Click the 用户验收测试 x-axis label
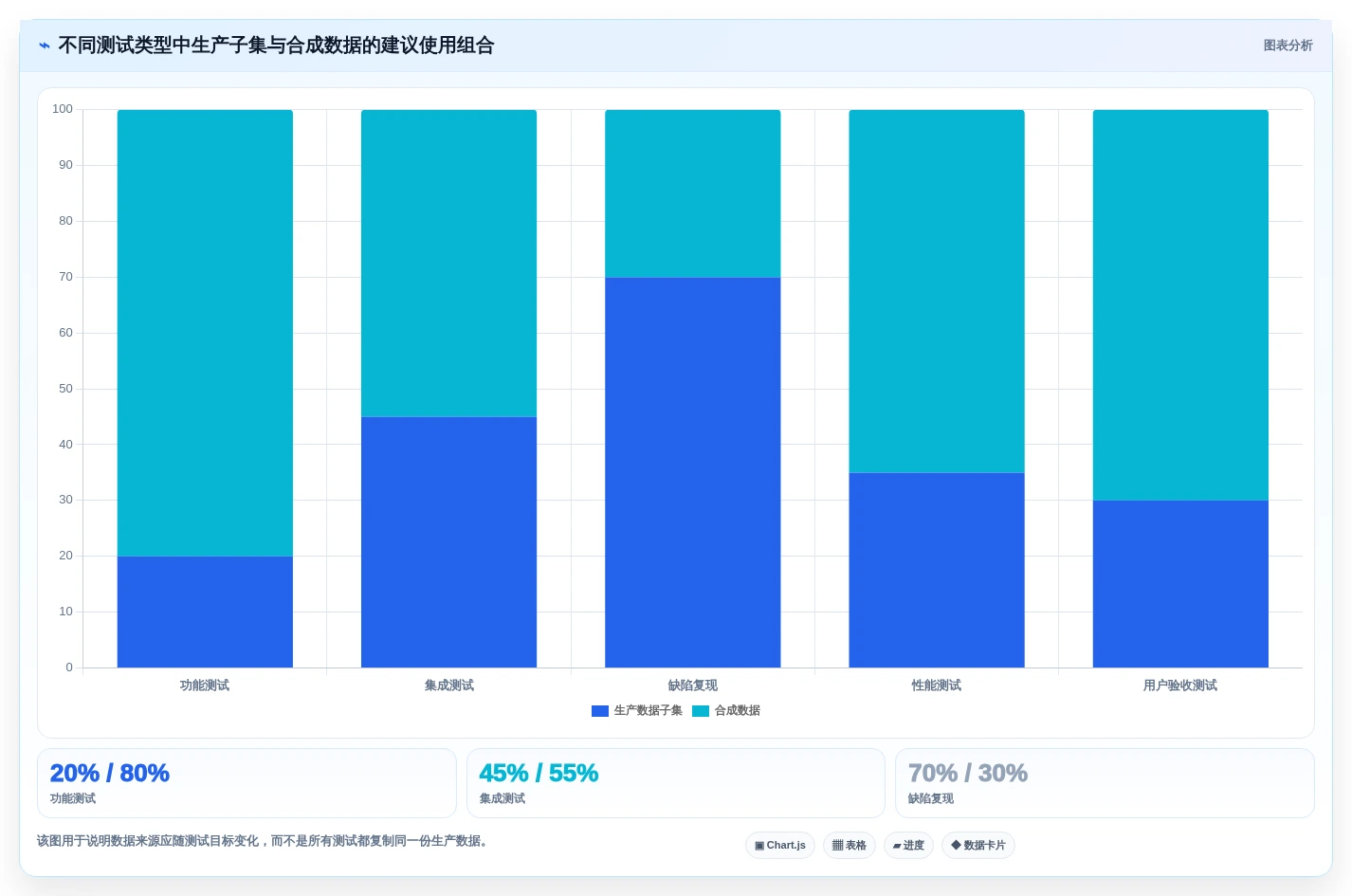 (x=1180, y=686)
